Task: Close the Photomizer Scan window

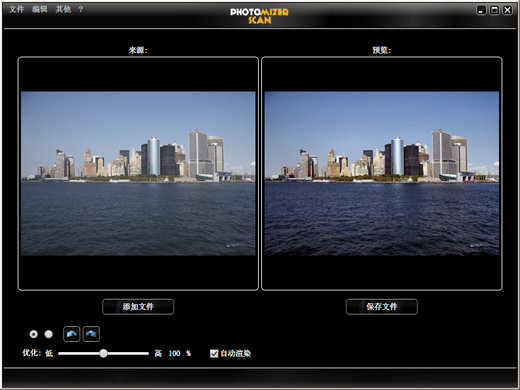Action: point(507,10)
